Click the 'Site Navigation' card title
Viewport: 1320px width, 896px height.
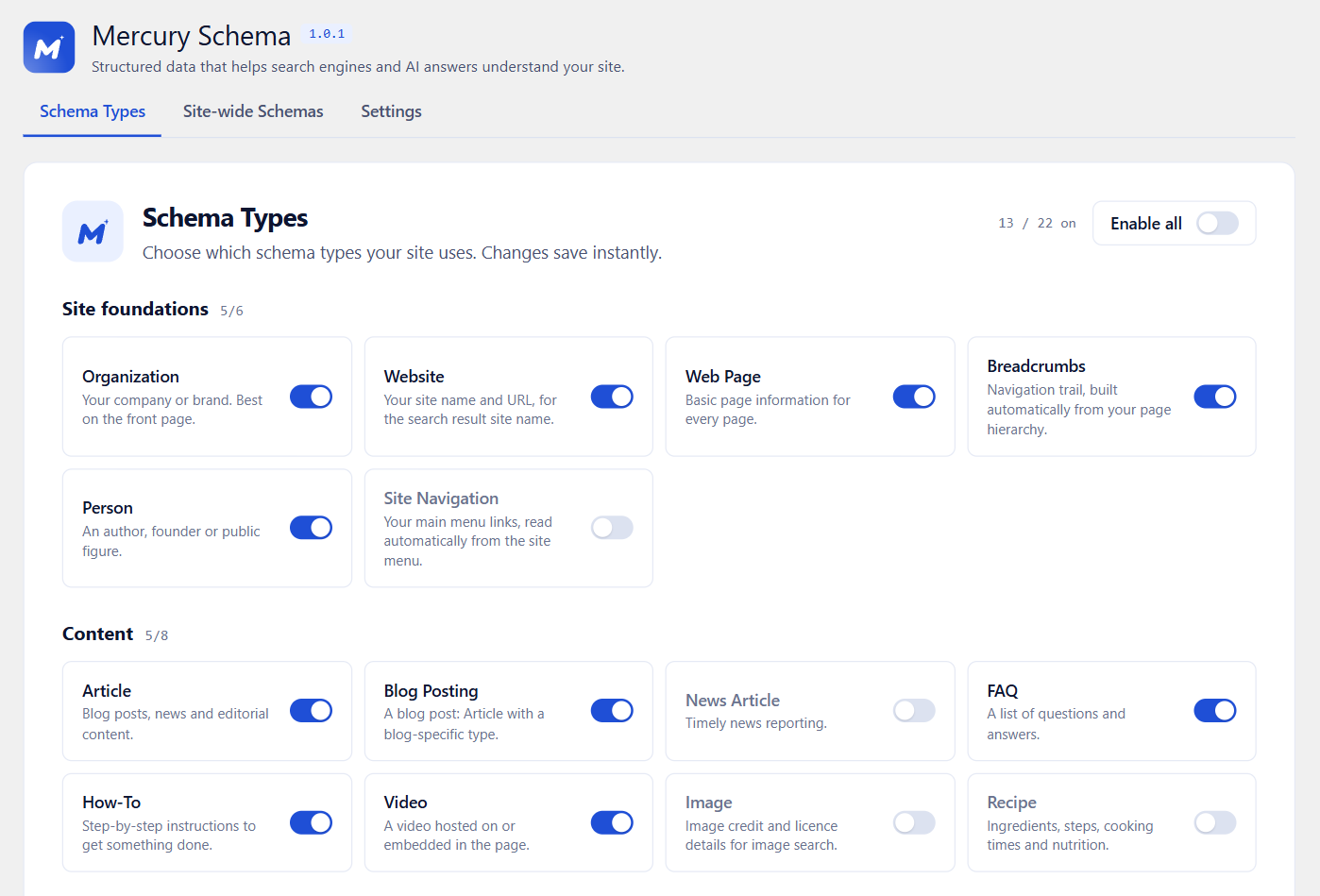[441, 499]
